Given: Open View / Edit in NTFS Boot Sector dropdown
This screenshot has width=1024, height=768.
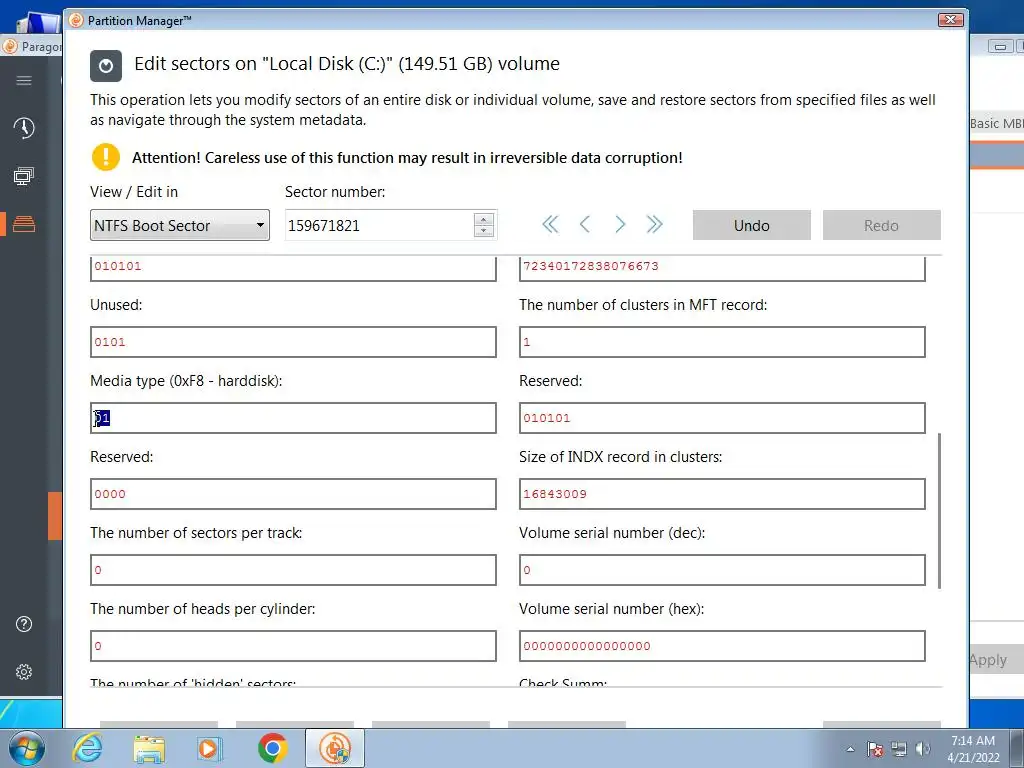Looking at the screenshot, I should pos(180,225).
